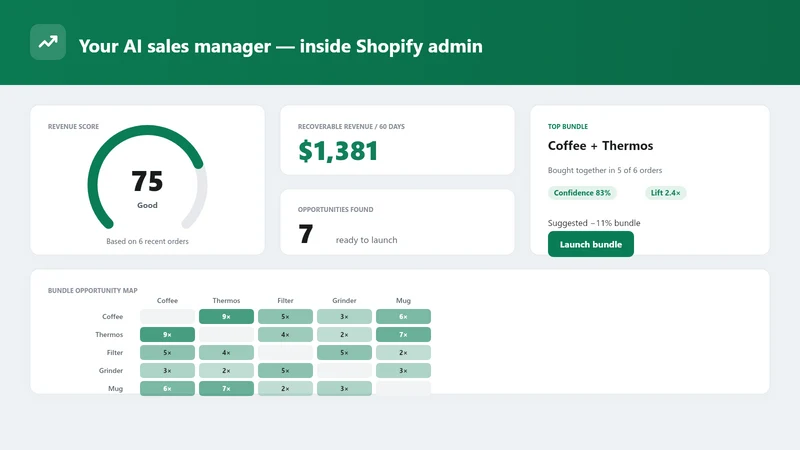Click the Mug row, Coffee column 6× cell

[x=167, y=388]
